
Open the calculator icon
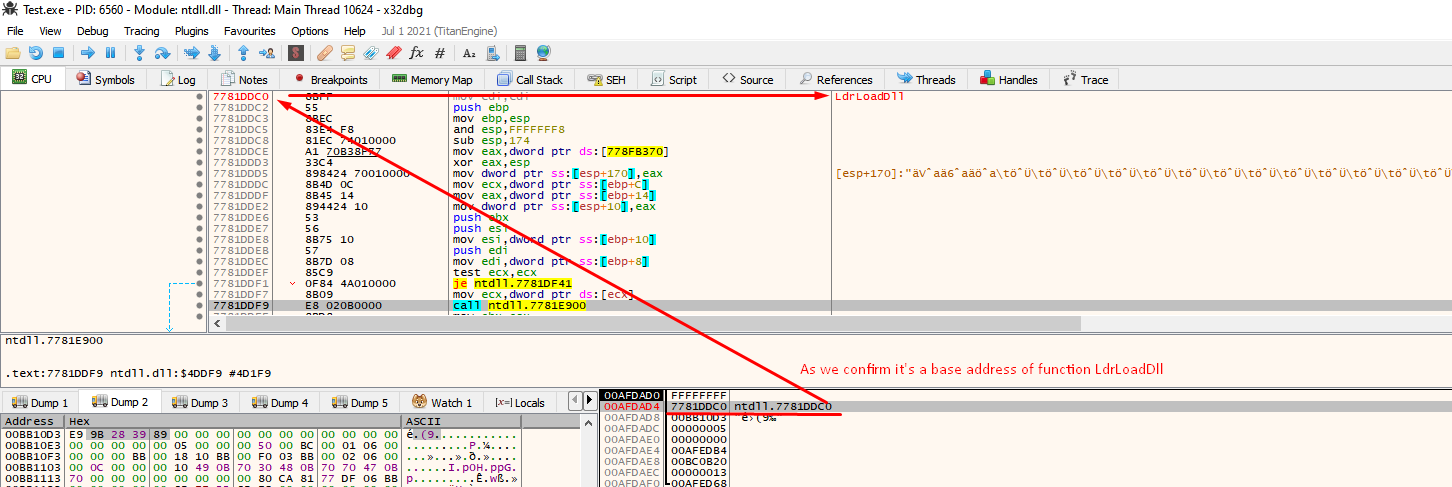point(520,52)
